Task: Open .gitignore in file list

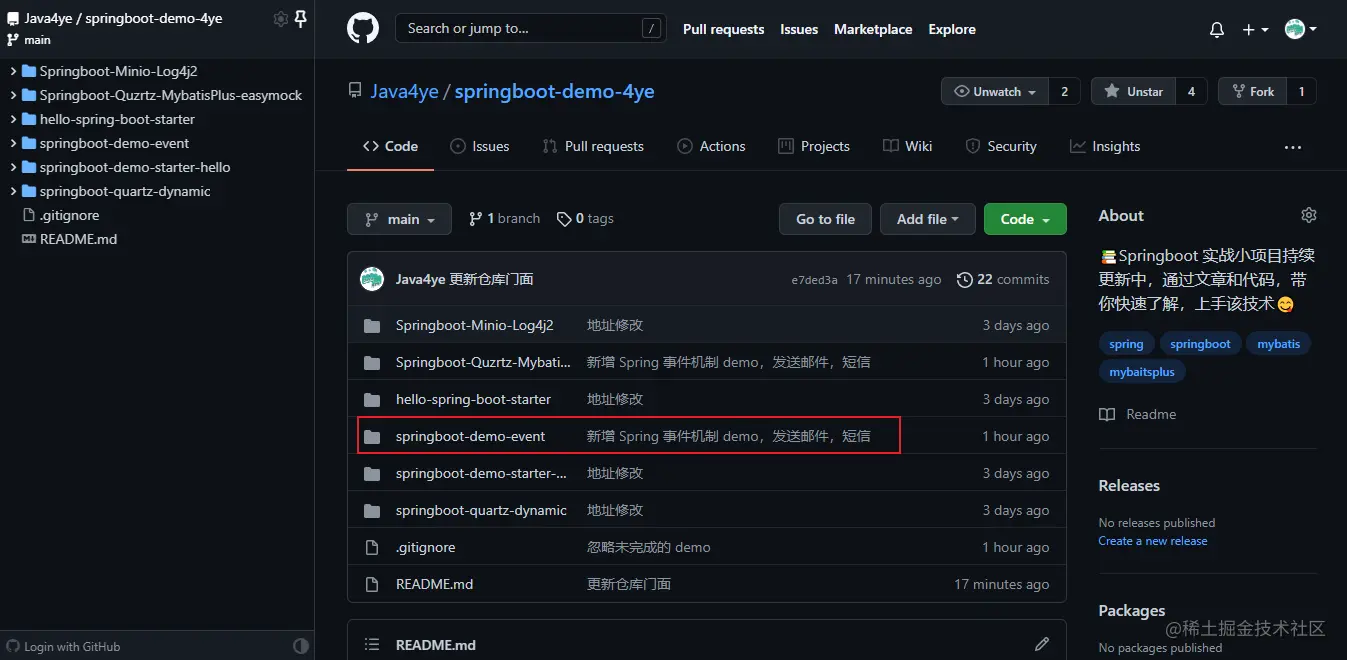Action: click(425, 547)
